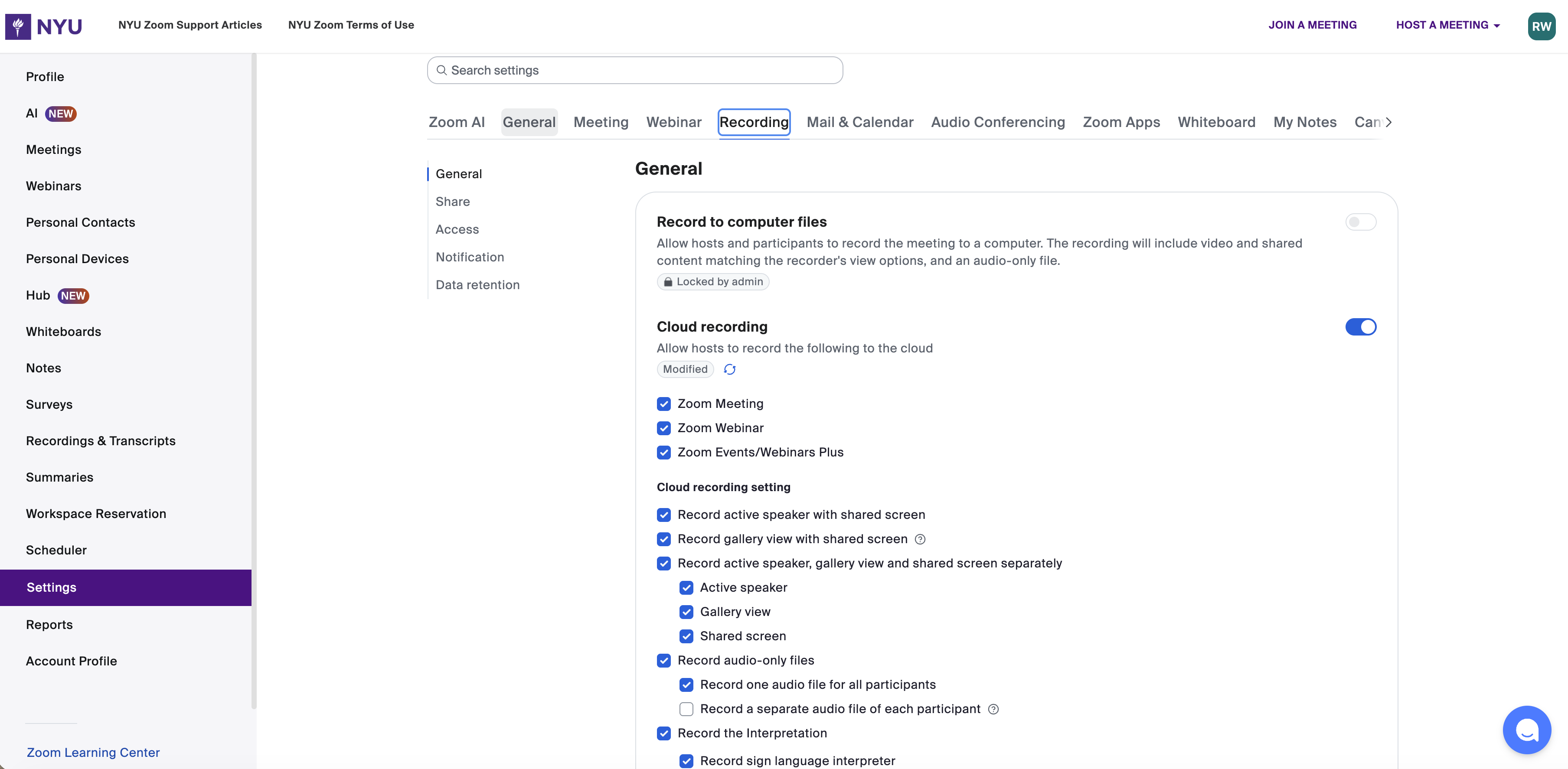This screenshot has width=1568, height=769.
Task: Uncheck the Zoom Meeting checkbox
Action: (663, 404)
